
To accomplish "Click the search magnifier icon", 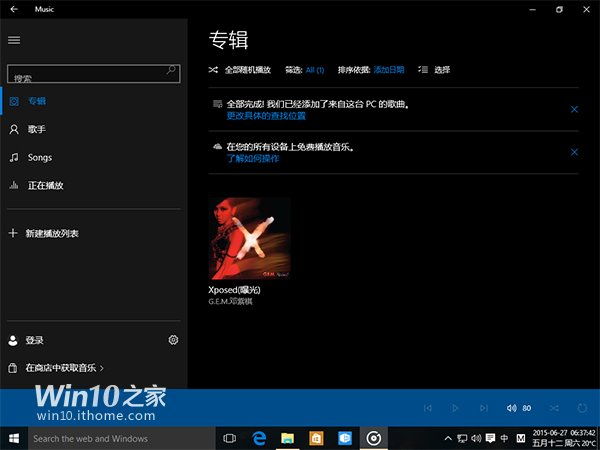I will coord(171,70).
